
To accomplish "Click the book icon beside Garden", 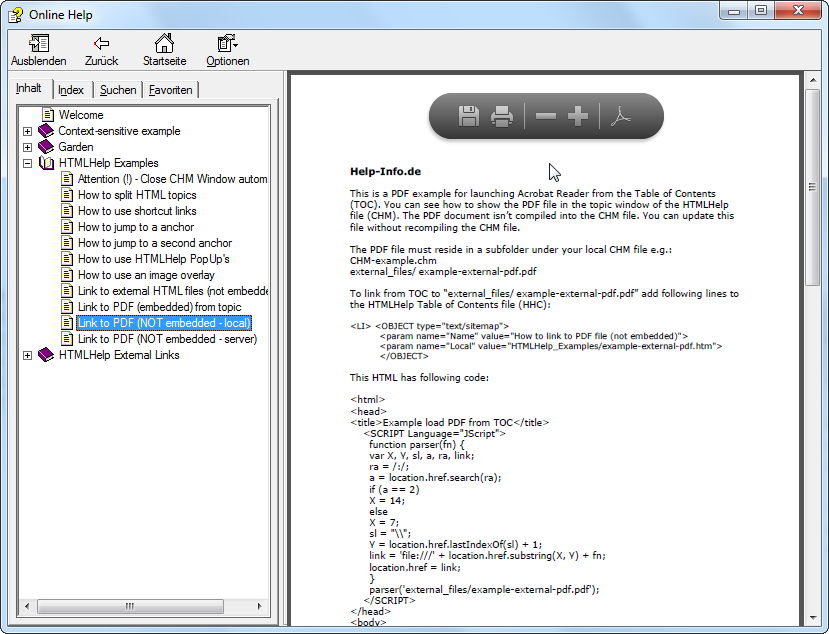I will tap(46, 146).
